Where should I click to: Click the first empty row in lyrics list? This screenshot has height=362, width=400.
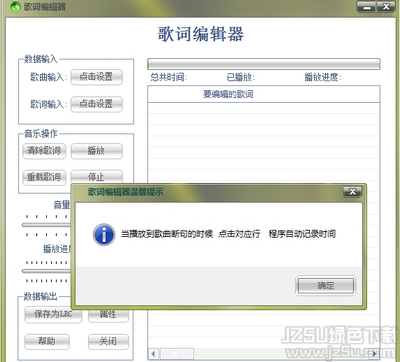coord(263,108)
